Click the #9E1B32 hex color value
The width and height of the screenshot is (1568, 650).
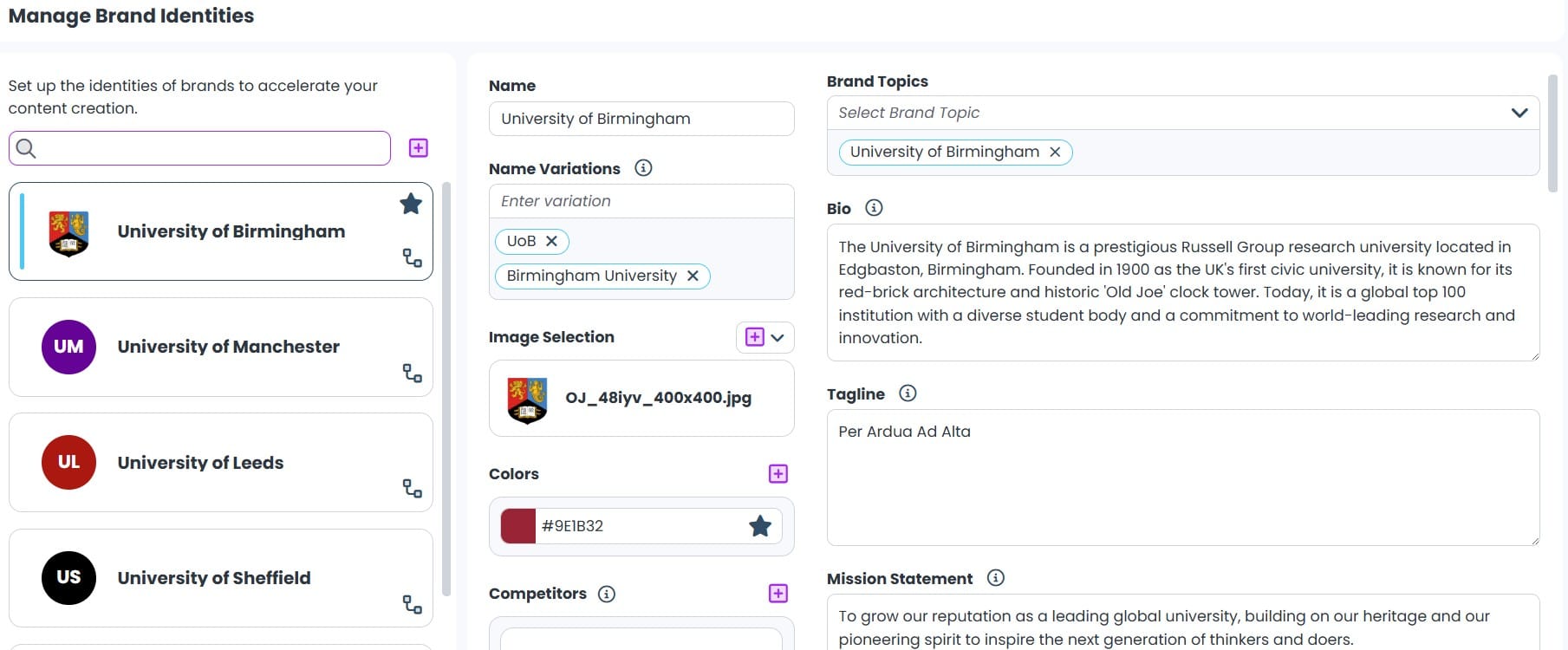click(x=572, y=526)
